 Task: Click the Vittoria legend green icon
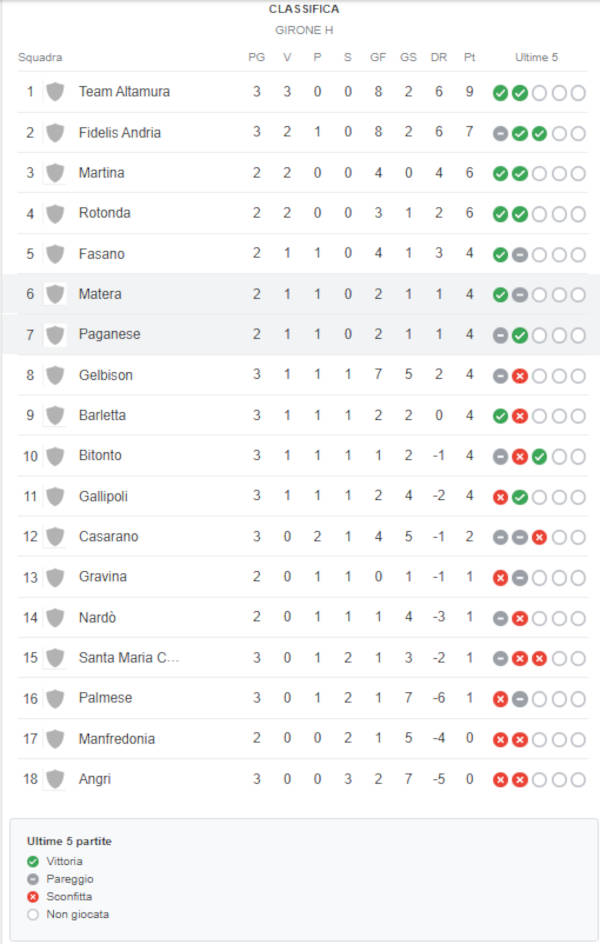pos(33,862)
